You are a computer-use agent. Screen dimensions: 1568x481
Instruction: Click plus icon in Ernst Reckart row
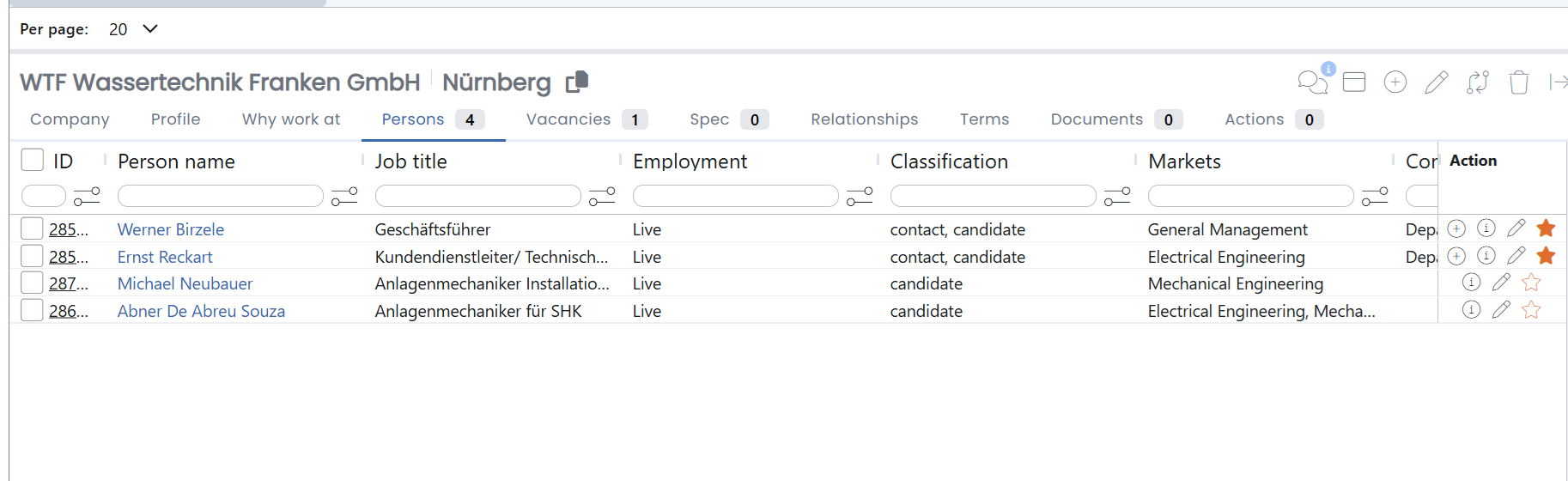[1456, 256]
